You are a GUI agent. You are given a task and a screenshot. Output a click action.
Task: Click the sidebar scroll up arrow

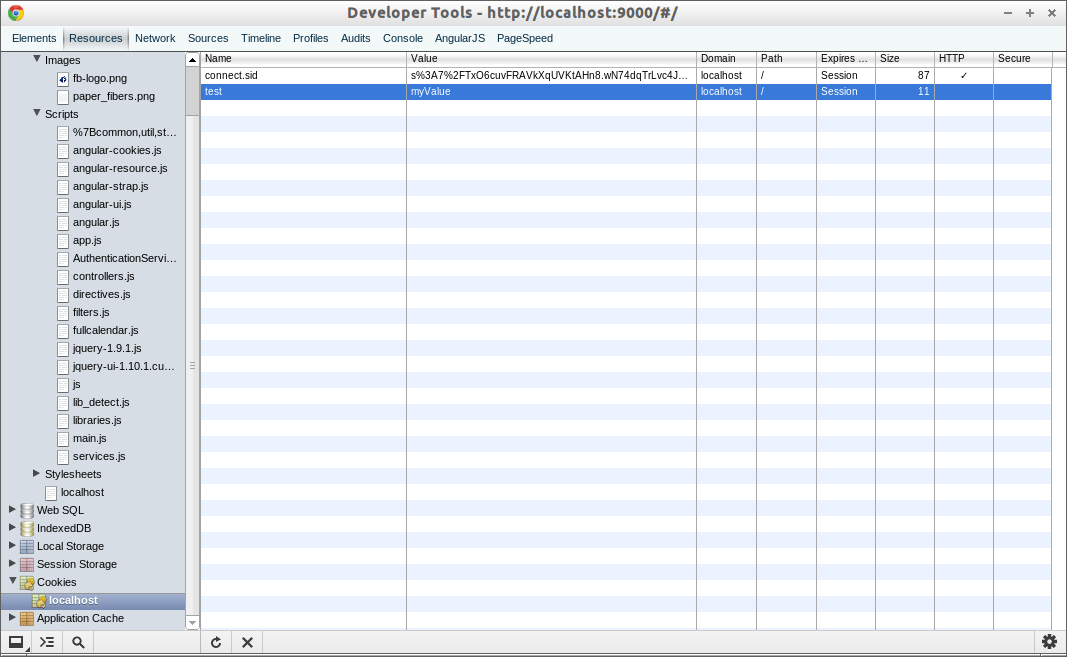[x=193, y=60]
